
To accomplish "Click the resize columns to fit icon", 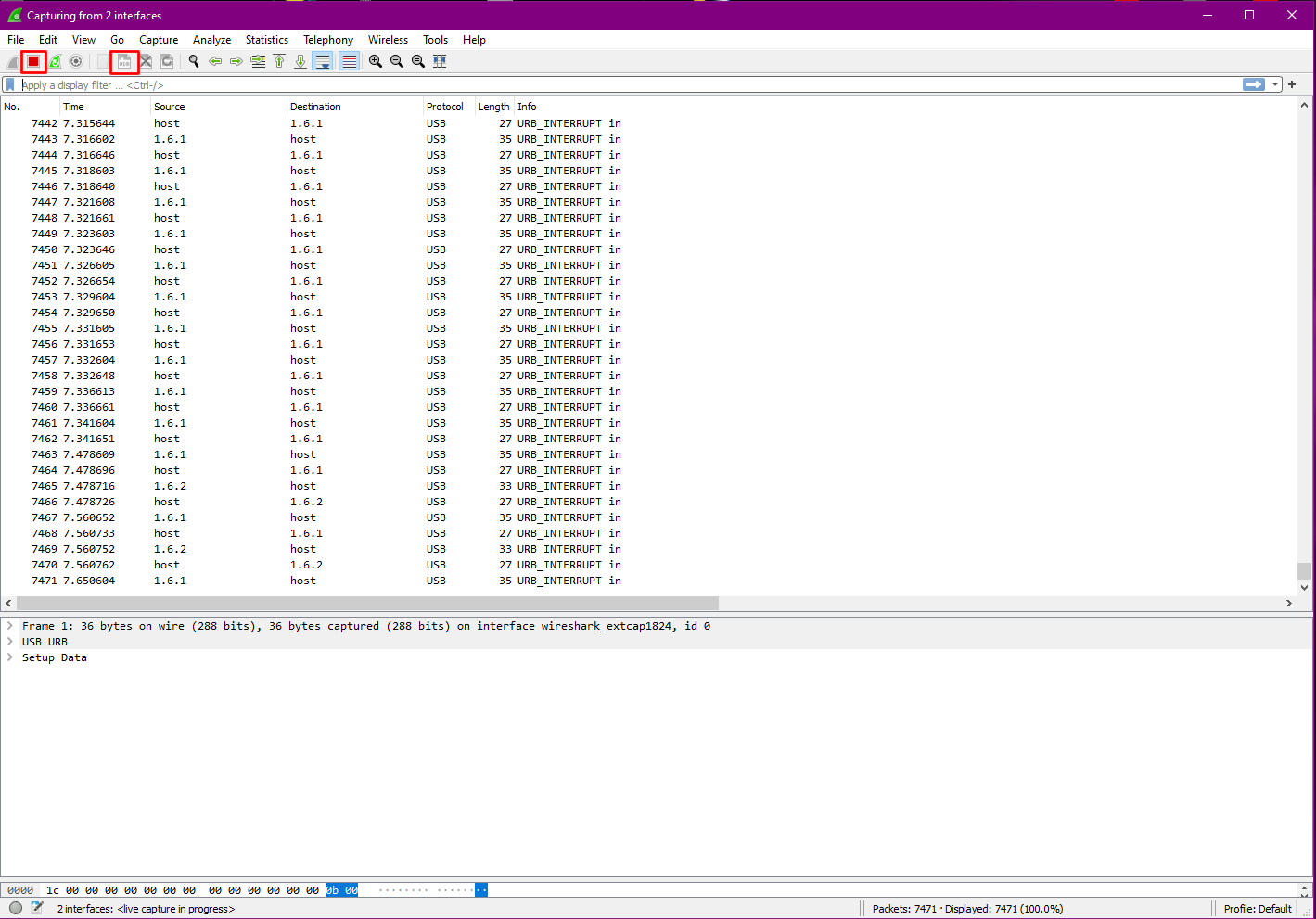I will [x=440, y=61].
